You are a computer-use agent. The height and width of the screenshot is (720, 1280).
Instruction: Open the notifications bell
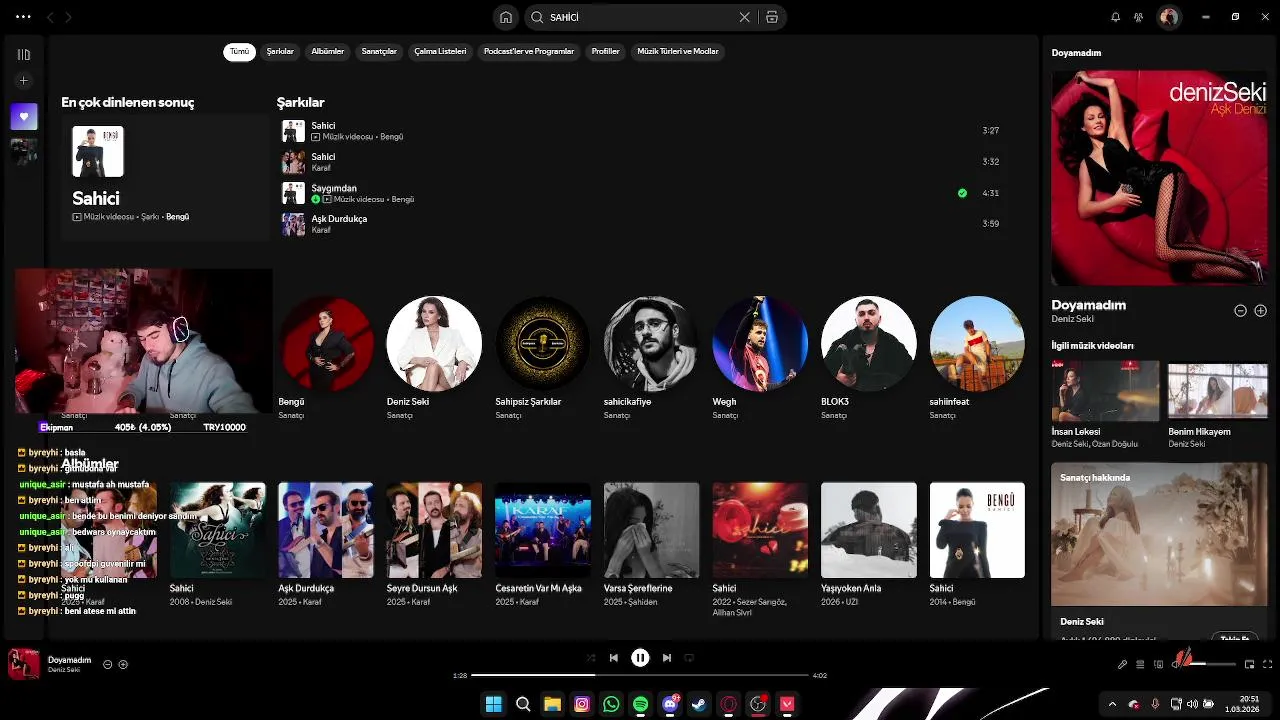(1116, 17)
